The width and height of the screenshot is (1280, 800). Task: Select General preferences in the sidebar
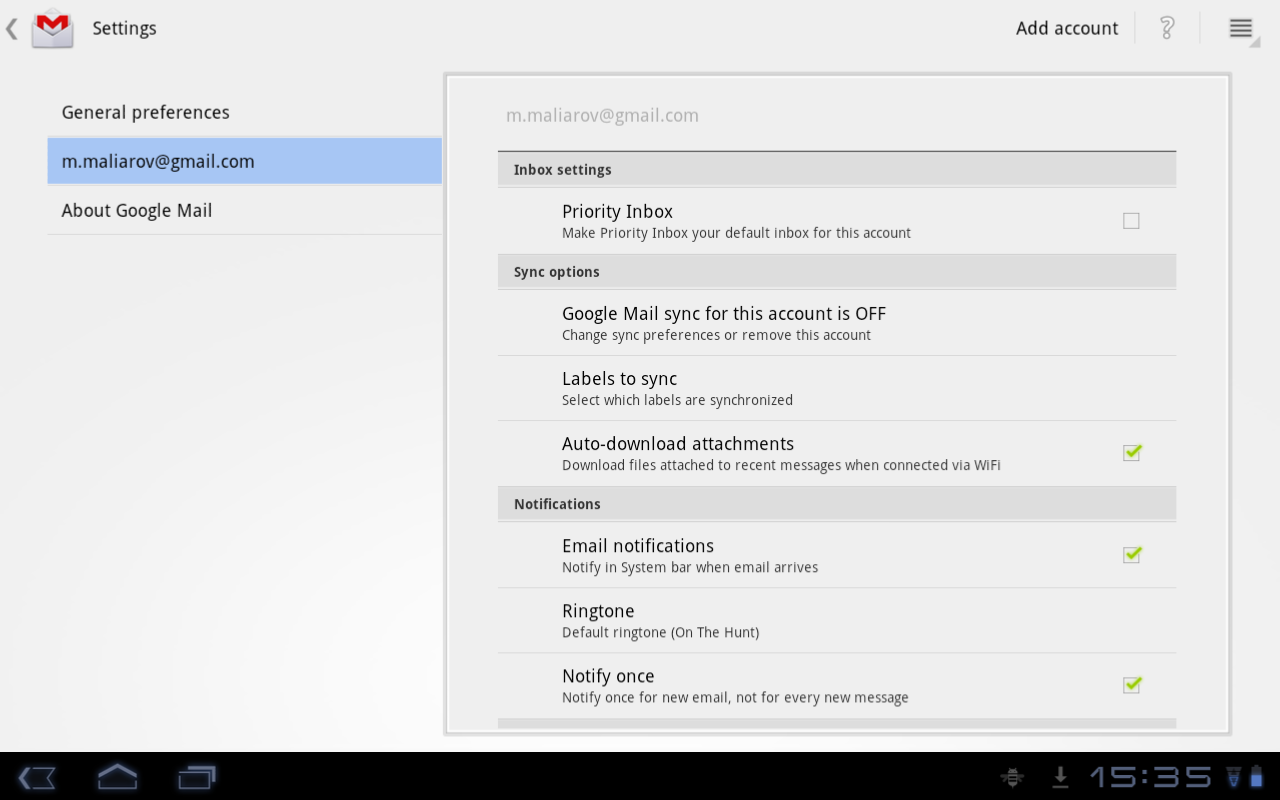(145, 112)
